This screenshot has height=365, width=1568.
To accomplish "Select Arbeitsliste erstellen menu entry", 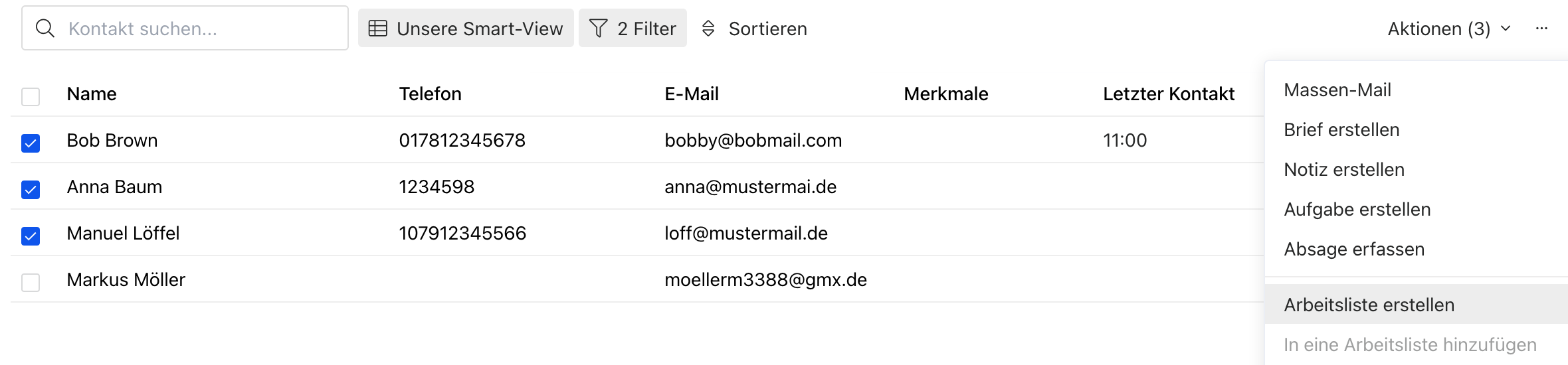I will pos(1369,305).
